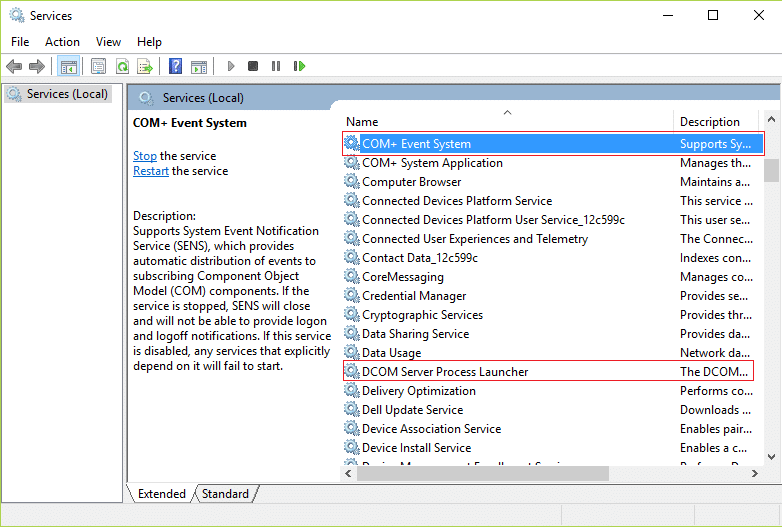
Task: Open the File menu
Action: click(x=20, y=42)
